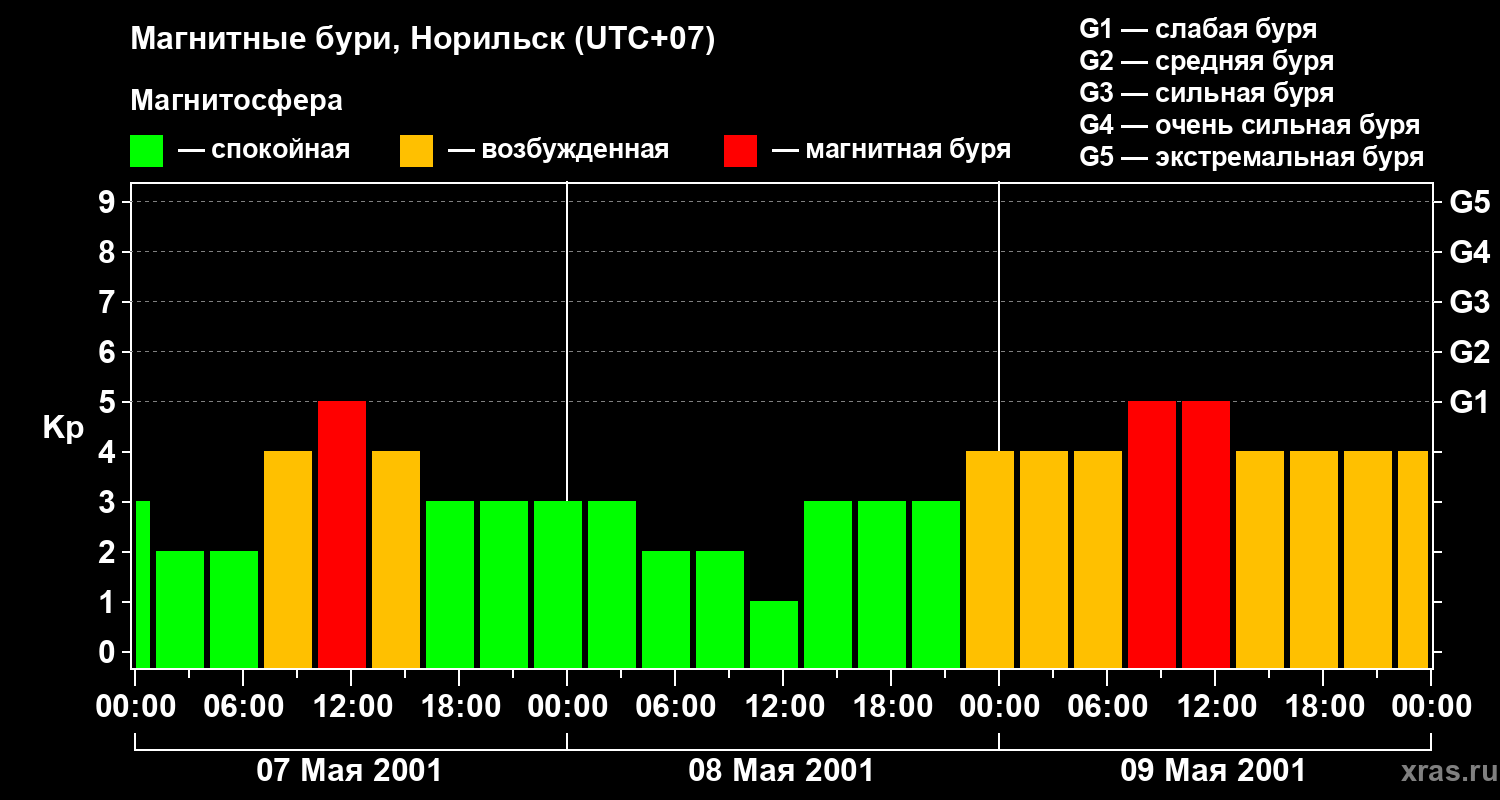The width and height of the screenshot is (1500, 800).
Task: Click the second red bar on 09 Мая
Action: [x=1206, y=534]
